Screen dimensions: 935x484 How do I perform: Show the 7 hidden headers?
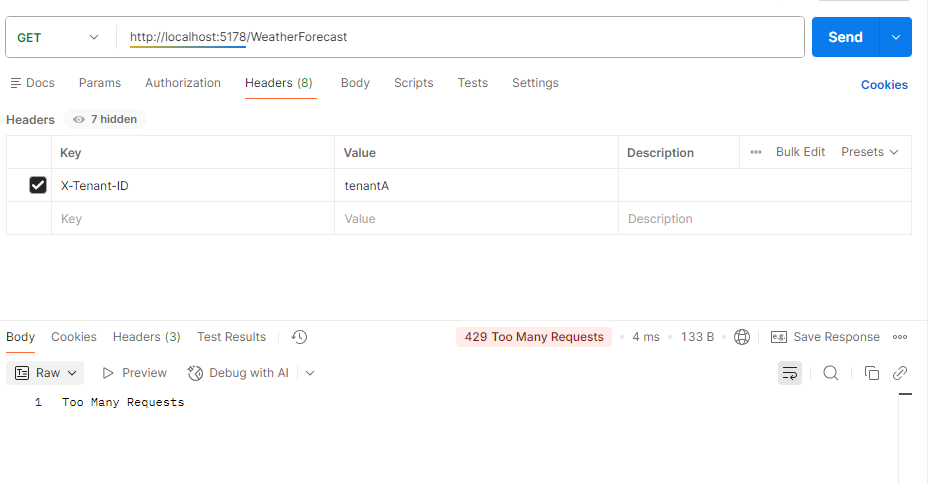tap(105, 119)
